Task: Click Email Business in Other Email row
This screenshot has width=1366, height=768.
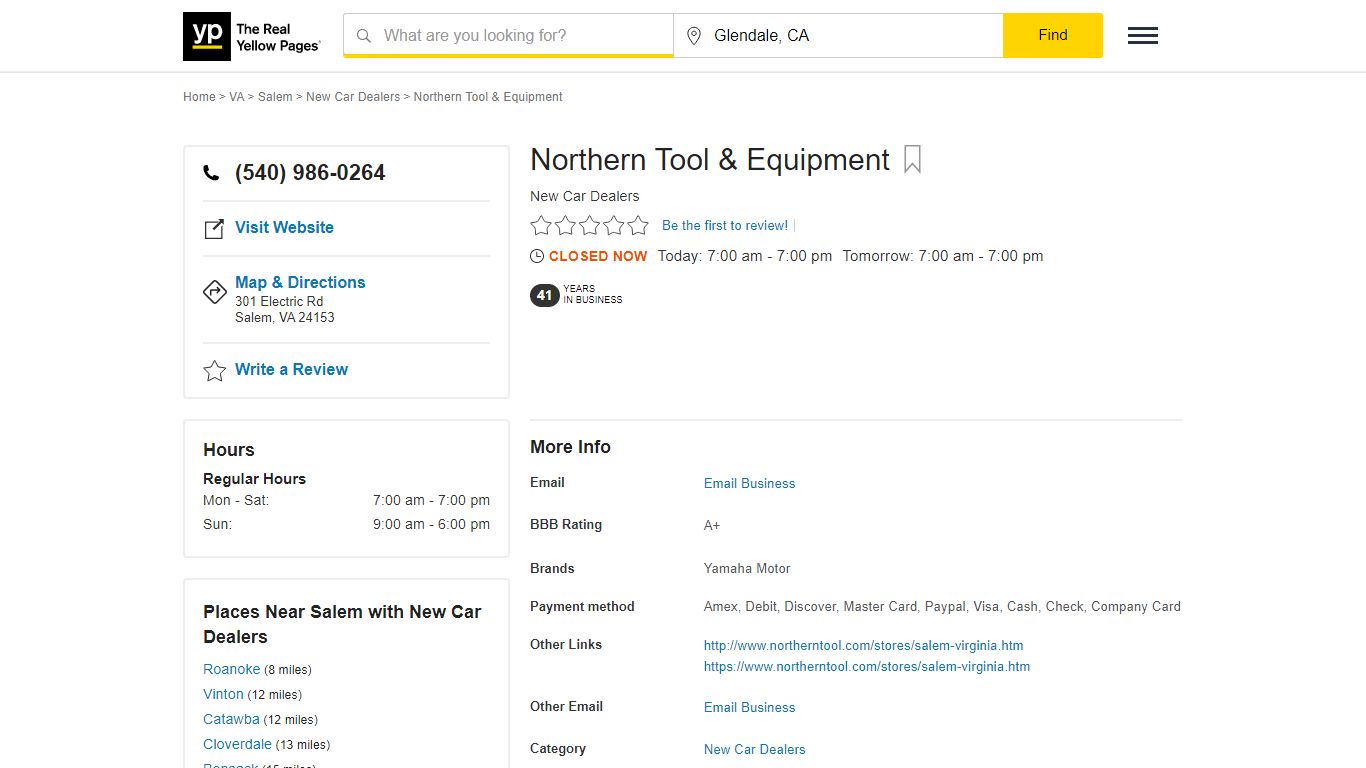Action: (x=749, y=707)
